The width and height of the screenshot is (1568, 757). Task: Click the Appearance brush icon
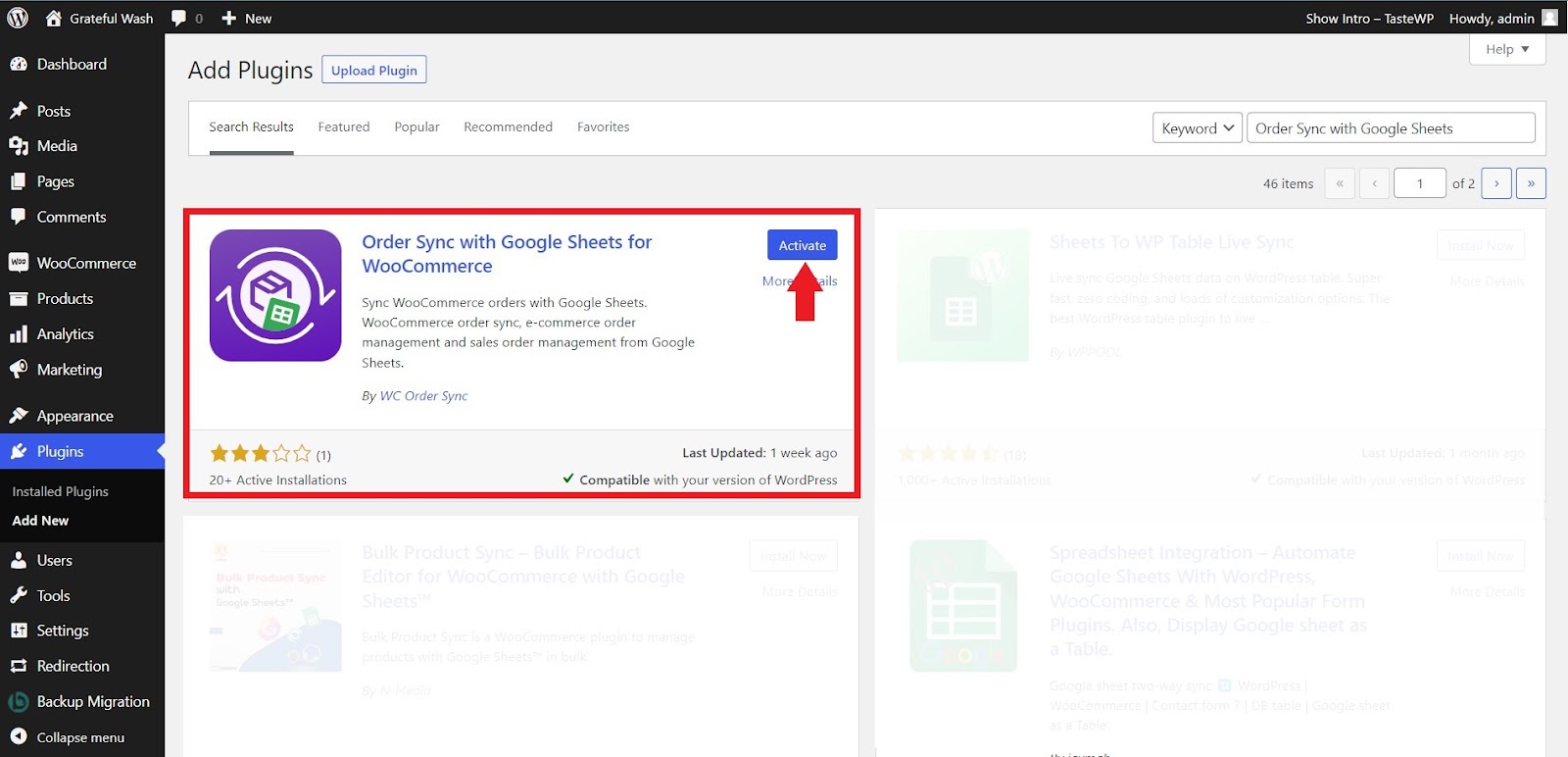(19, 416)
